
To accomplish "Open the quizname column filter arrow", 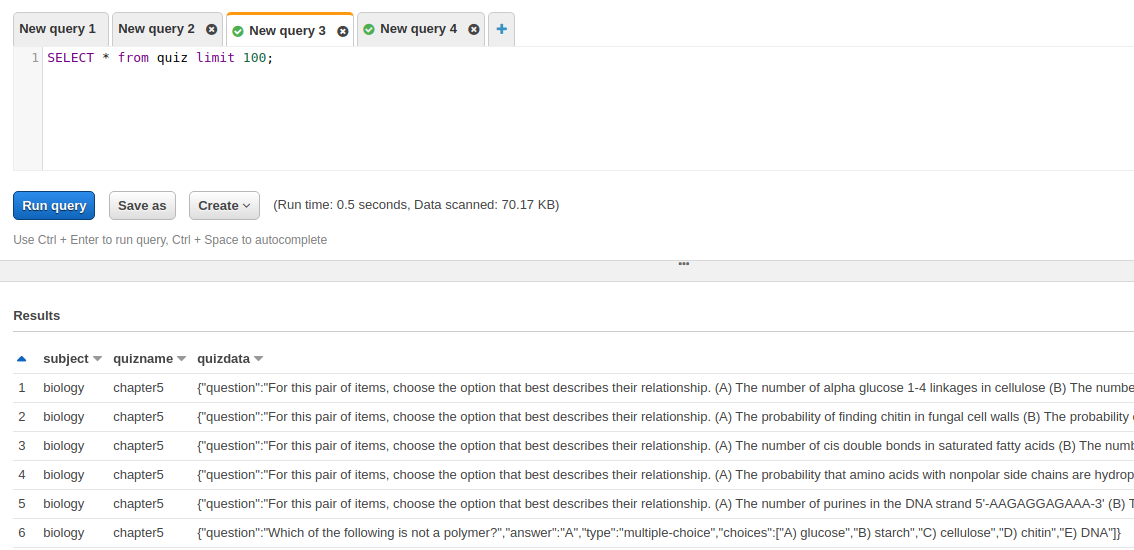I will (x=182, y=359).
